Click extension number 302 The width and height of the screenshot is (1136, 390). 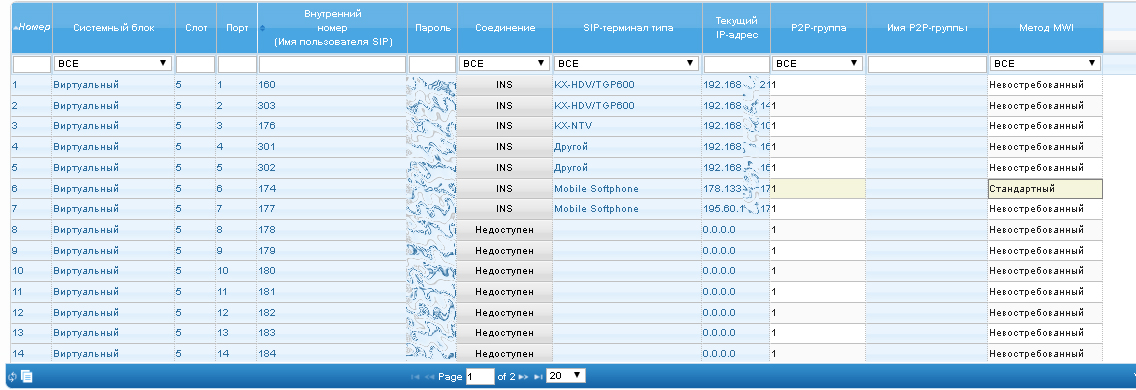pyautogui.click(x=267, y=167)
